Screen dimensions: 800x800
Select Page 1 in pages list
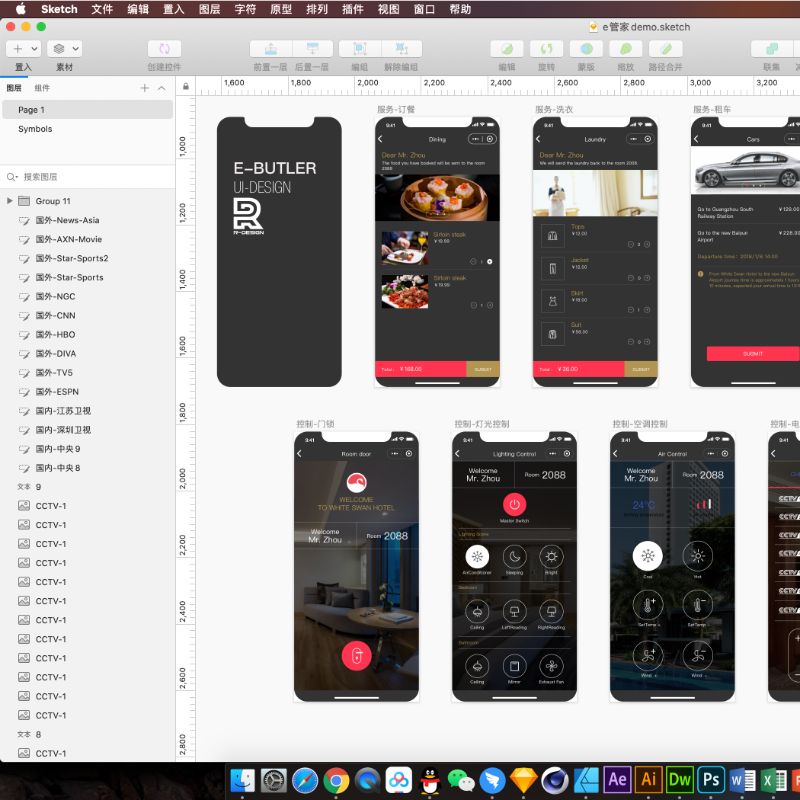88,110
